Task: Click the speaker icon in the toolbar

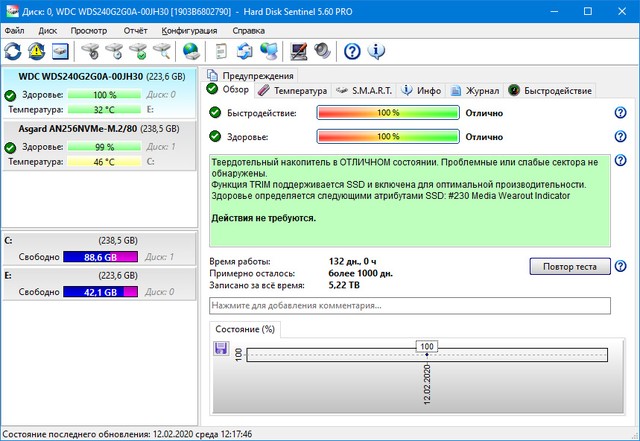Action: [321, 51]
